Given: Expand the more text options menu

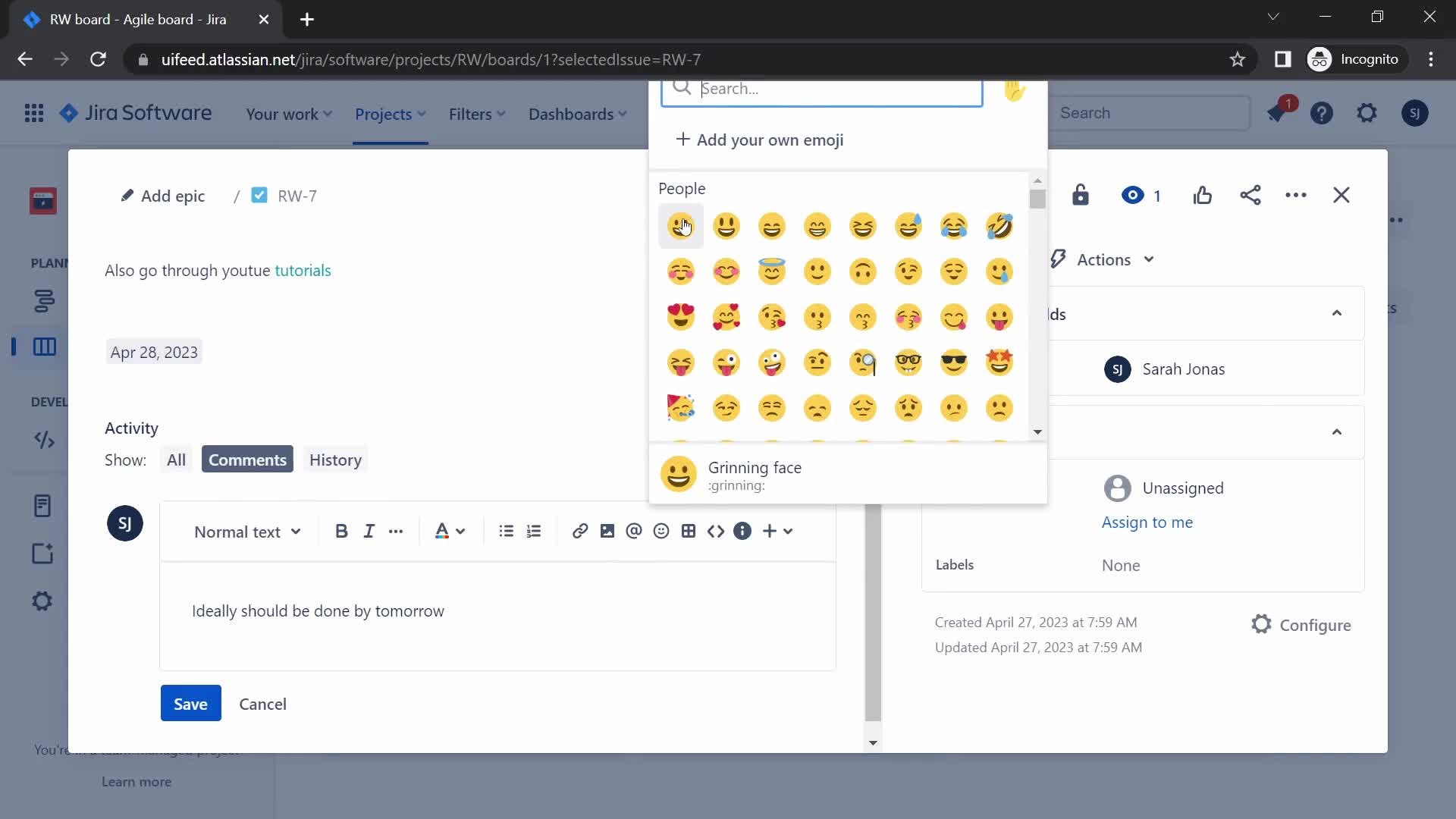Looking at the screenshot, I should tap(395, 531).
